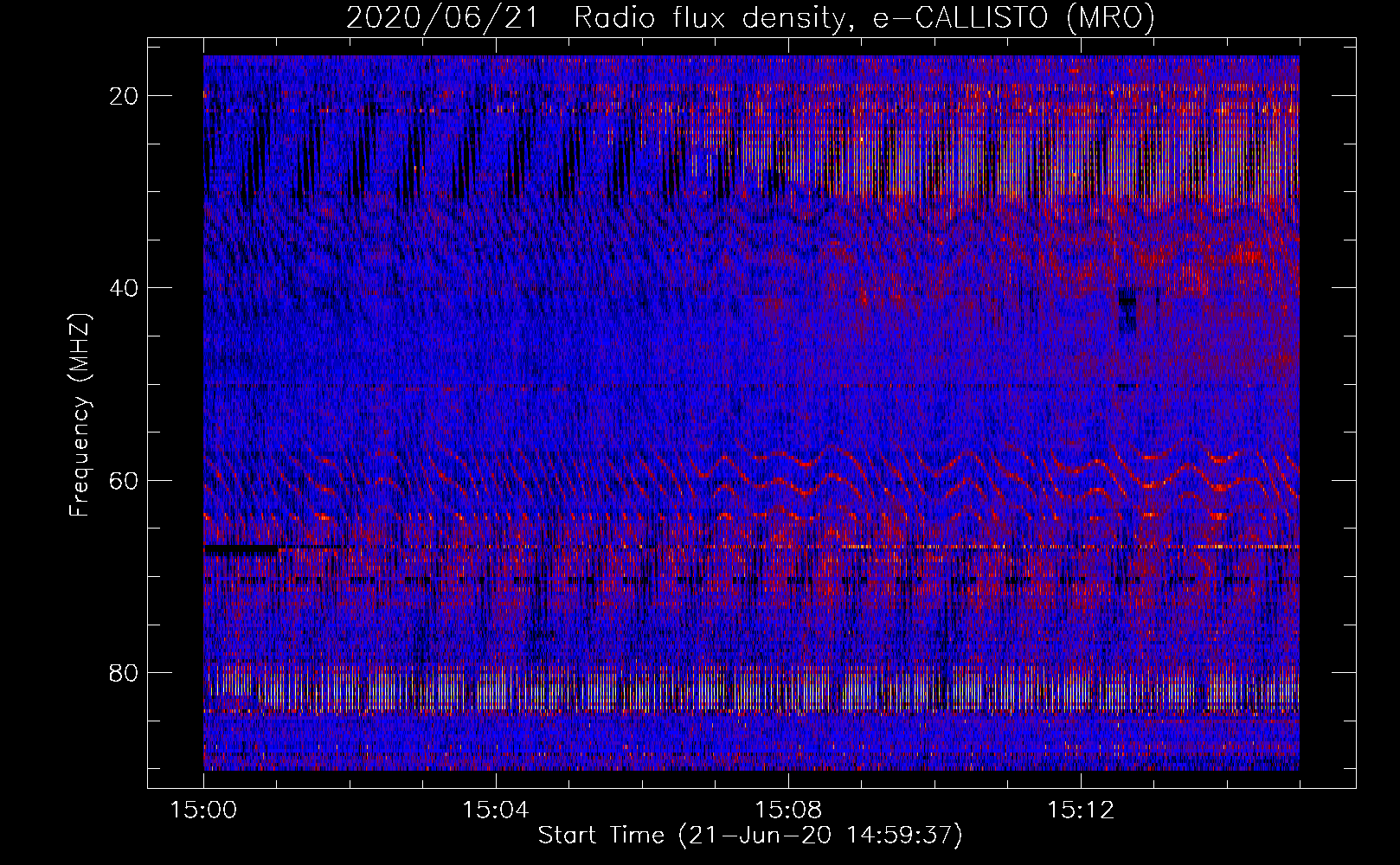The width and height of the screenshot is (1400, 865).
Task: Click the '15:12' time tick label
Action: (x=1080, y=811)
